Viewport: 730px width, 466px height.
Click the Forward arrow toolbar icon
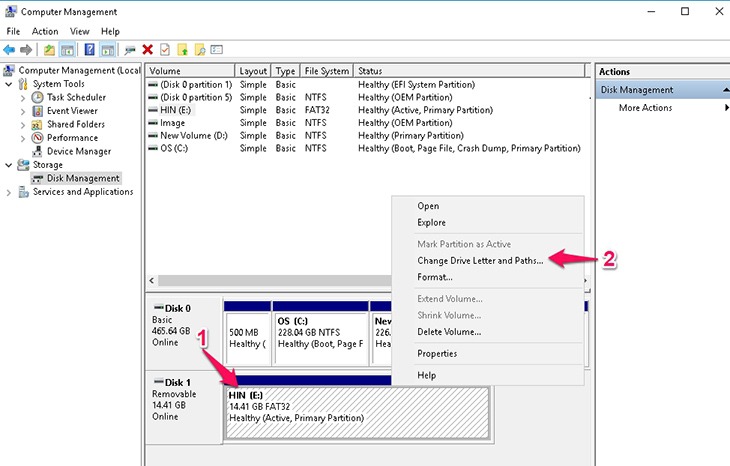(x=26, y=49)
